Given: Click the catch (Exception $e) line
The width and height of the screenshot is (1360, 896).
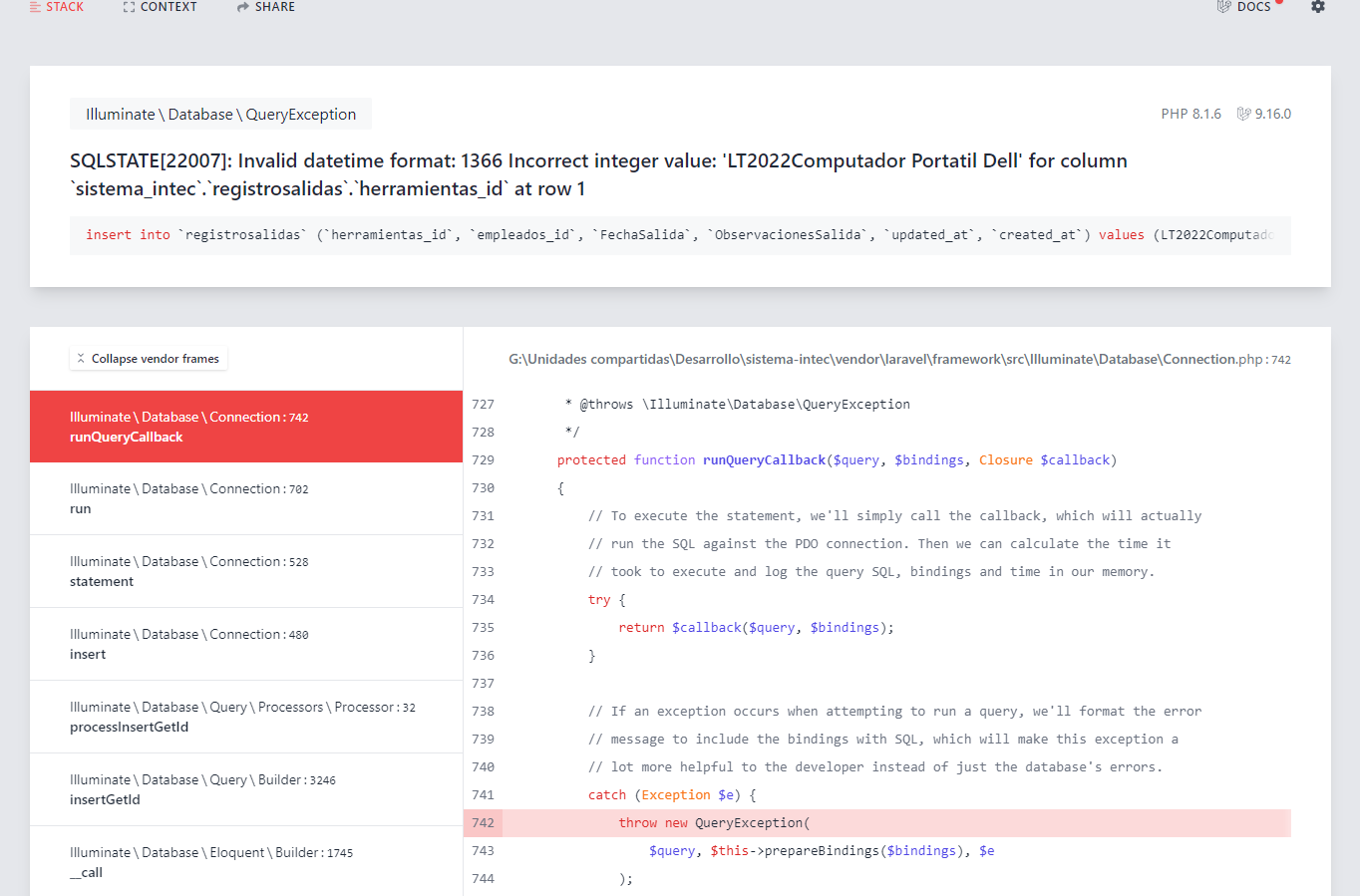Looking at the screenshot, I should pos(672,795).
